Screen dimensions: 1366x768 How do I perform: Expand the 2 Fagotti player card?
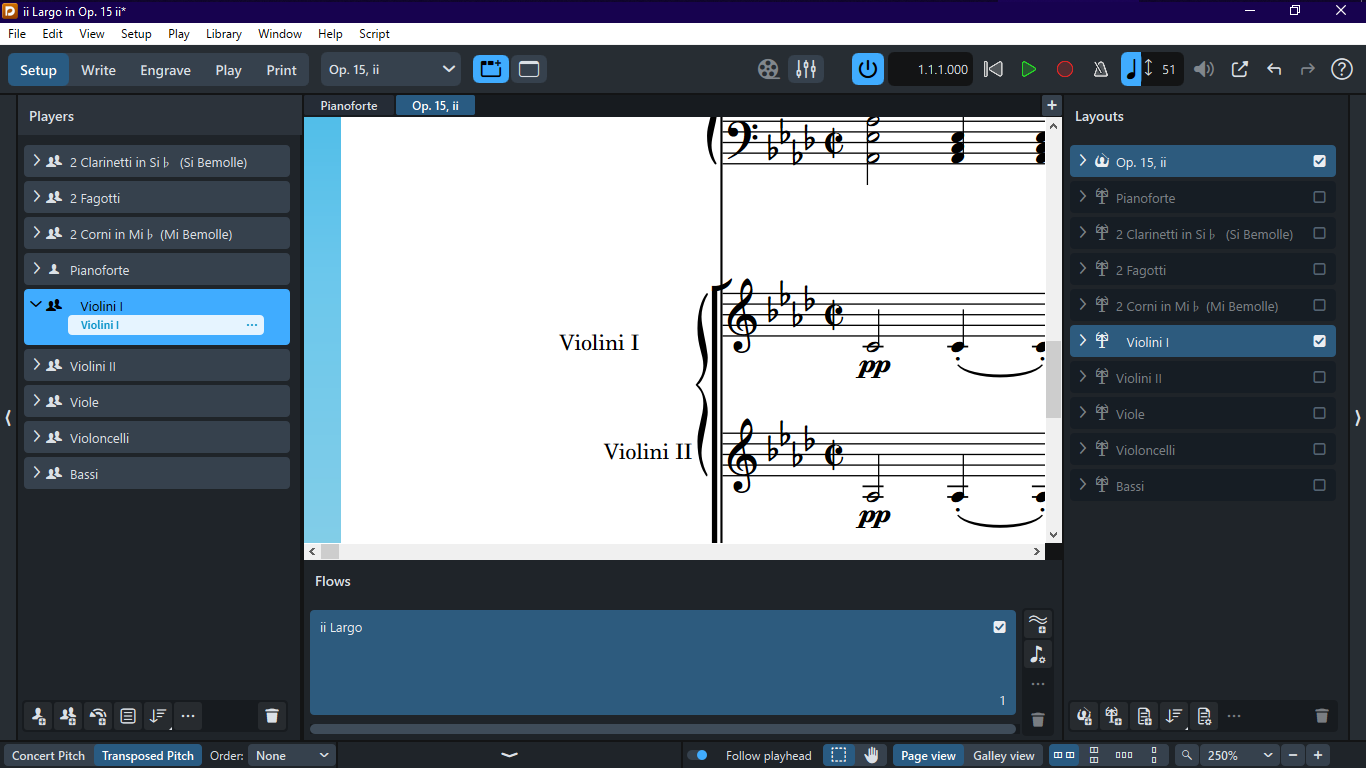[37, 197]
